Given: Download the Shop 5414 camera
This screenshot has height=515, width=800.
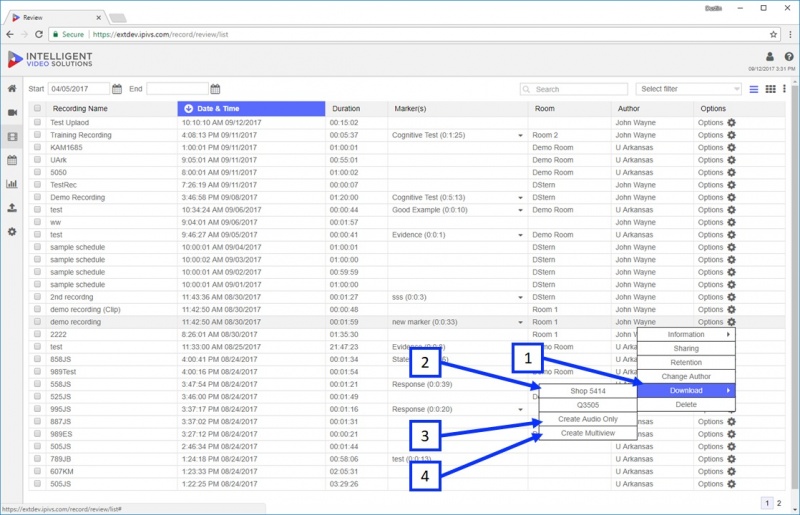Looking at the screenshot, I should coord(588,391).
